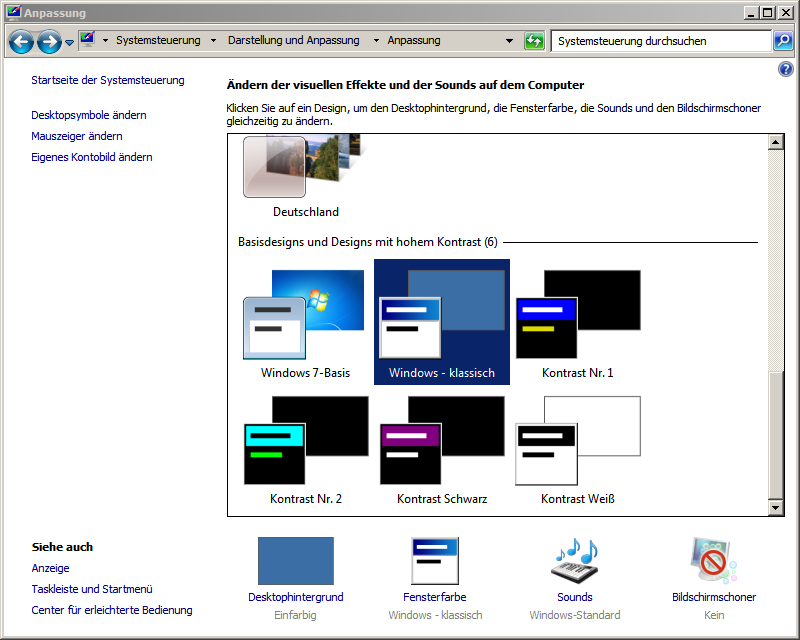Click the 'Kein' label under Bildschirmschoner
The image size is (800, 640).
click(x=714, y=615)
